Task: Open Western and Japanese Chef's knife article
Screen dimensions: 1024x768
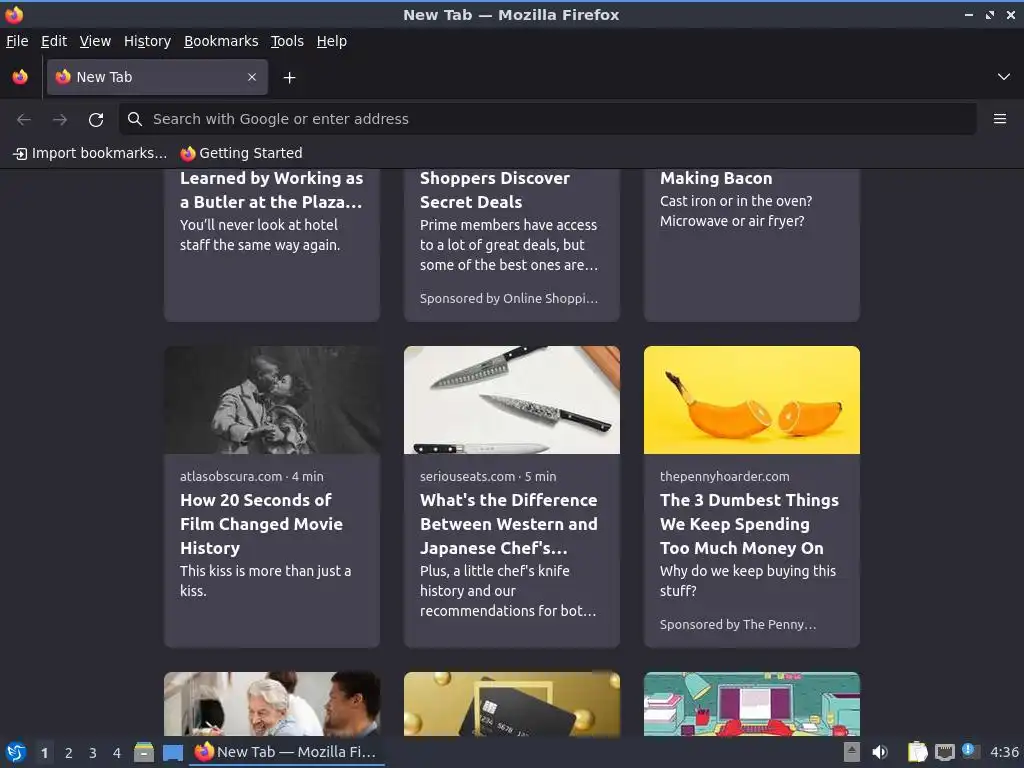Action: [509, 524]
